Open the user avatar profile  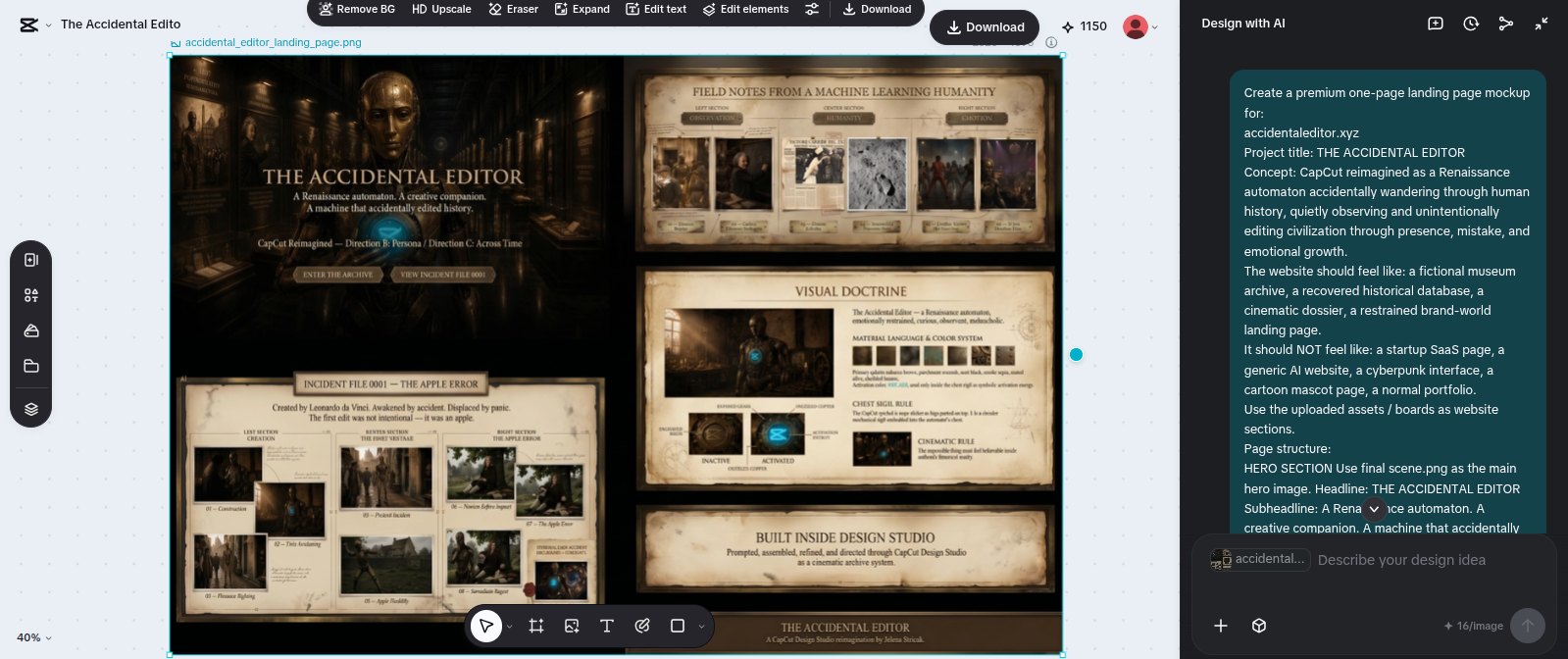click(1136, 26)
